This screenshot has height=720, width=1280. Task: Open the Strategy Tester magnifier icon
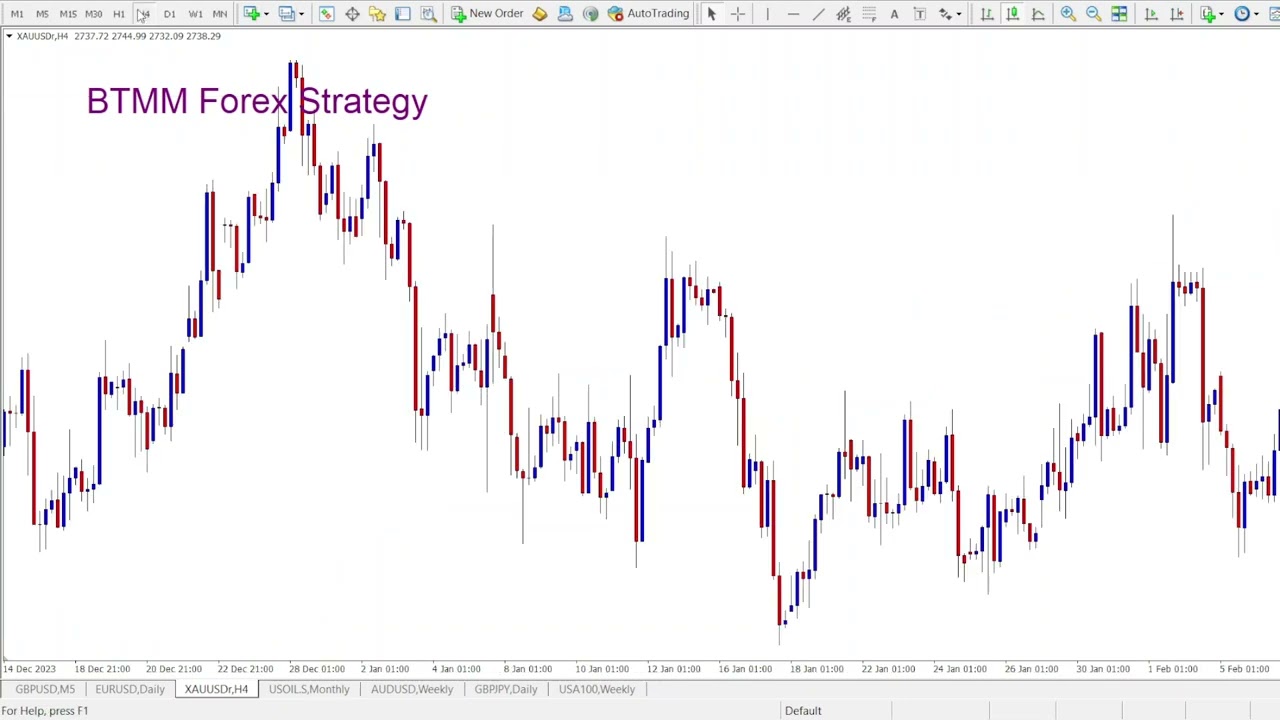(428, 14)
